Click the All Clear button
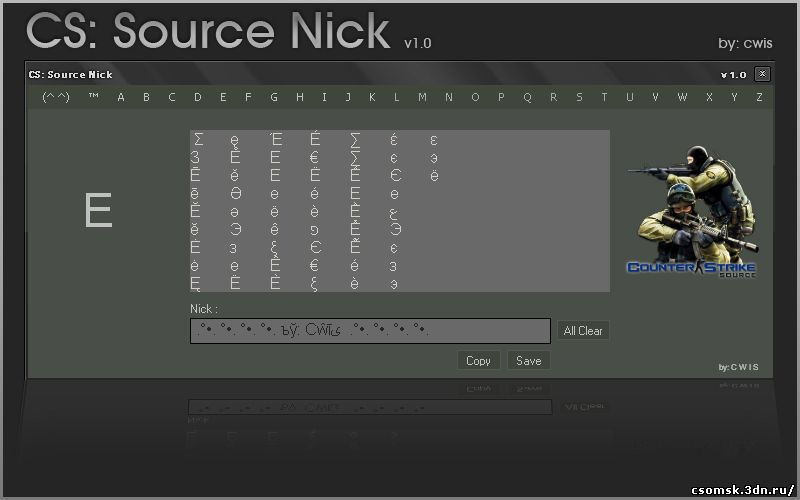Screen dimensions: 800x500 pos(583,331)
